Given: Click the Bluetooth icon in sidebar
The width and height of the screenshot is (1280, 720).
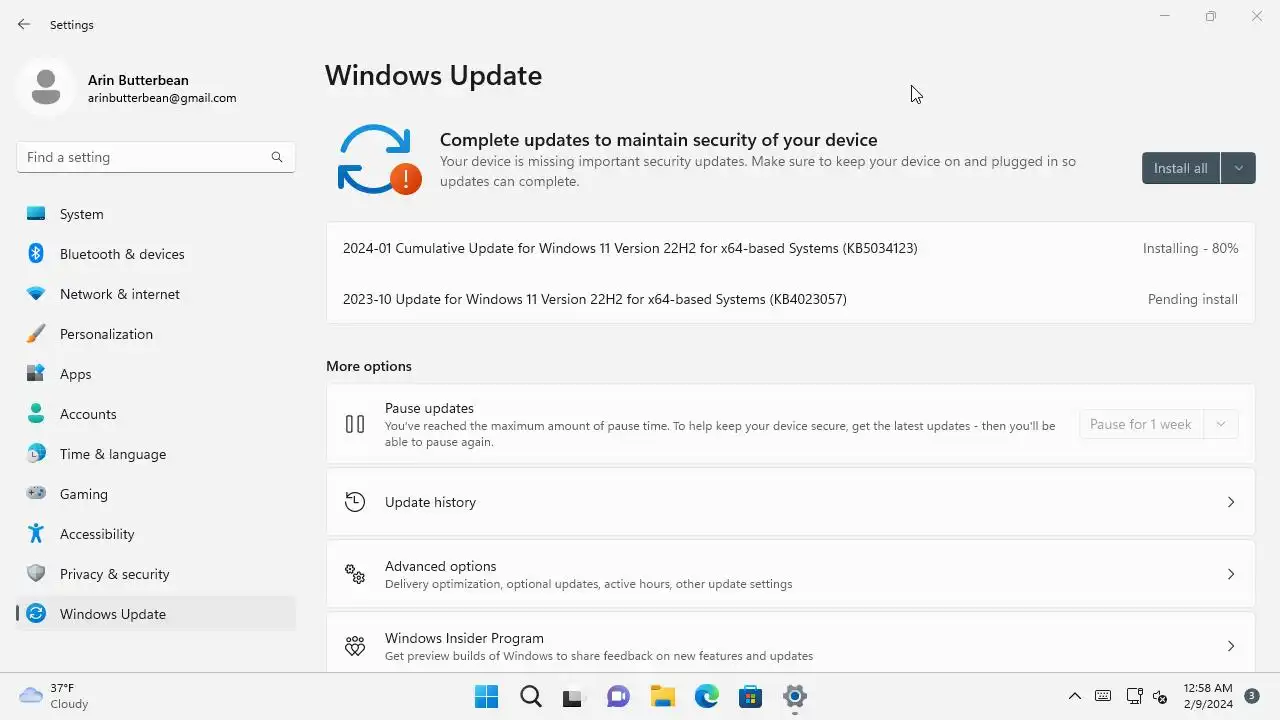Looking at the screenshot, I should pos(36,254).
